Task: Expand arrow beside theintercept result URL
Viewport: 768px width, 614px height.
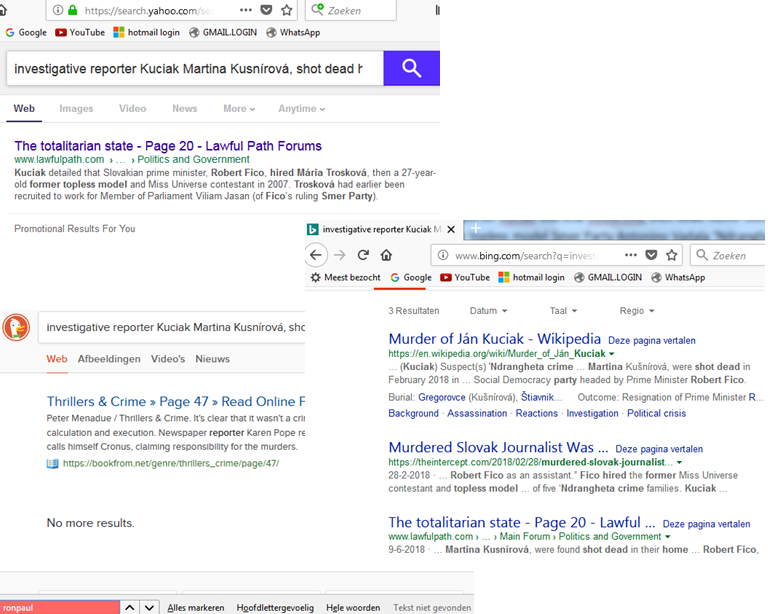Action: [679, 462]
